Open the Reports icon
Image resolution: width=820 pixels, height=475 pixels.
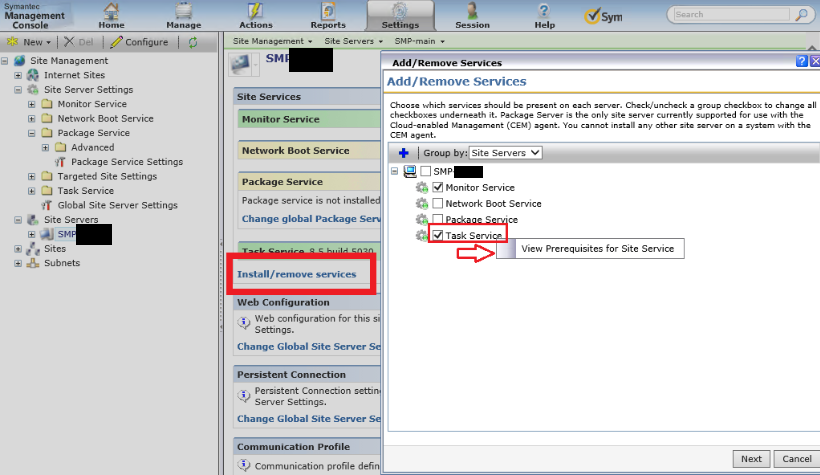tap(328, 11)
